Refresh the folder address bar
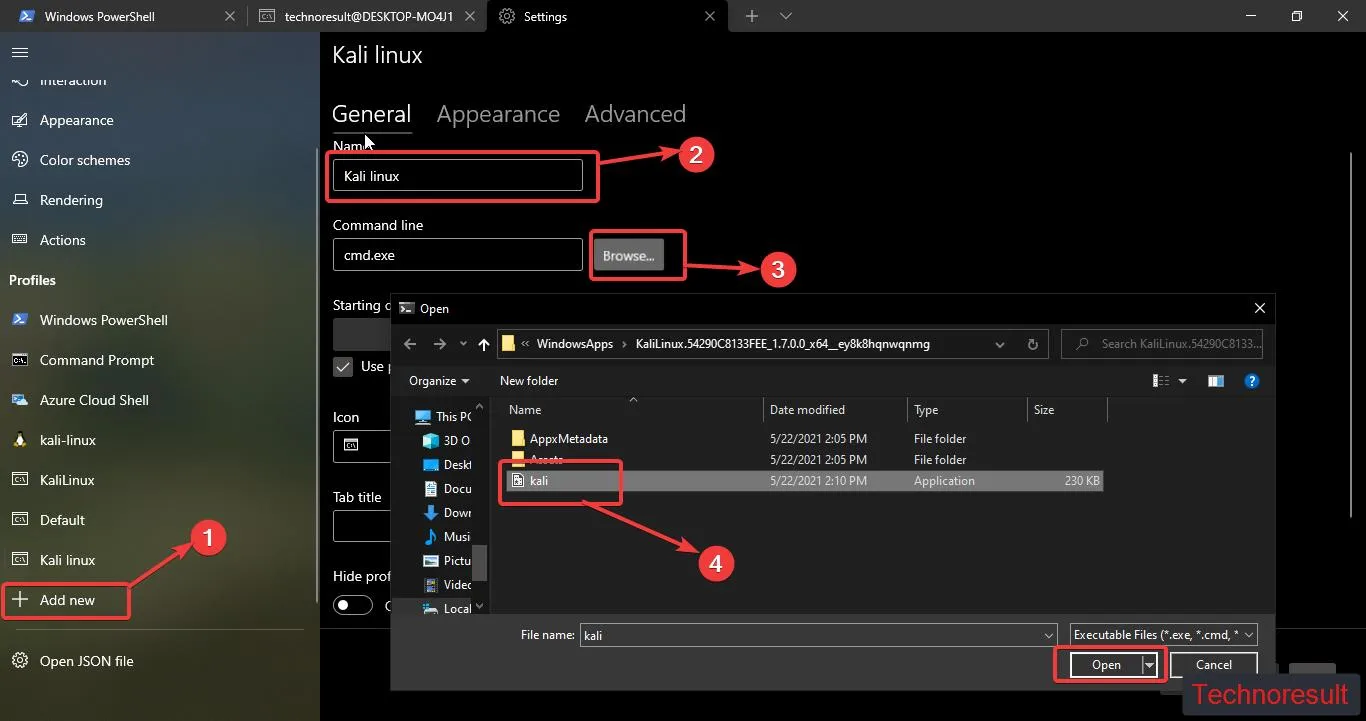Screen dimensions: 1366x721 (1033, 344)
